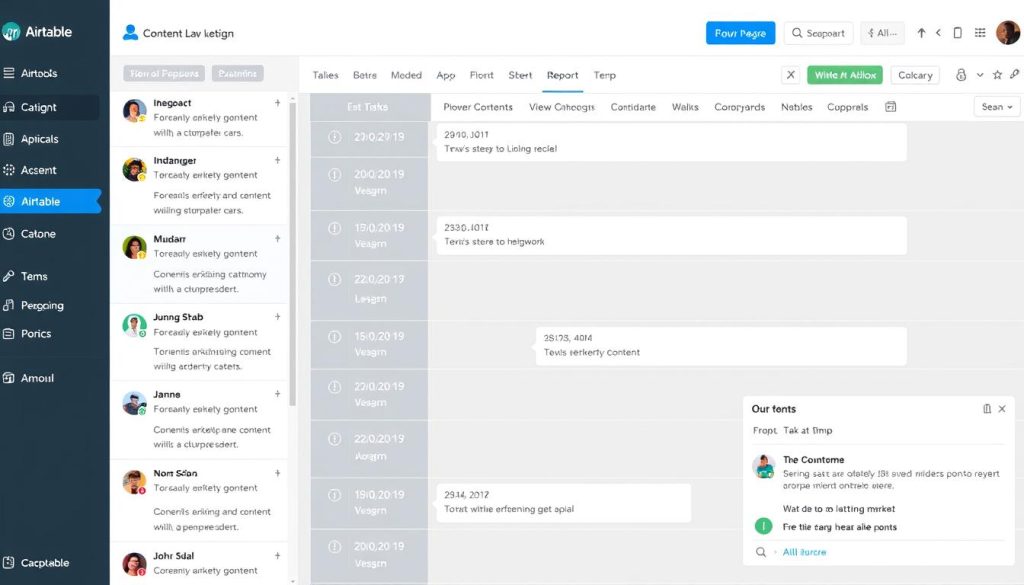
Task: Expand the chevron beside lock icon
Action: 980,75
